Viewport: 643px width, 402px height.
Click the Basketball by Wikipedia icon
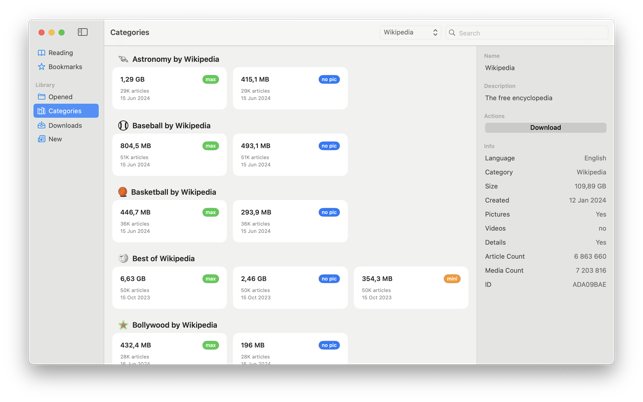[x=123, y=192]
